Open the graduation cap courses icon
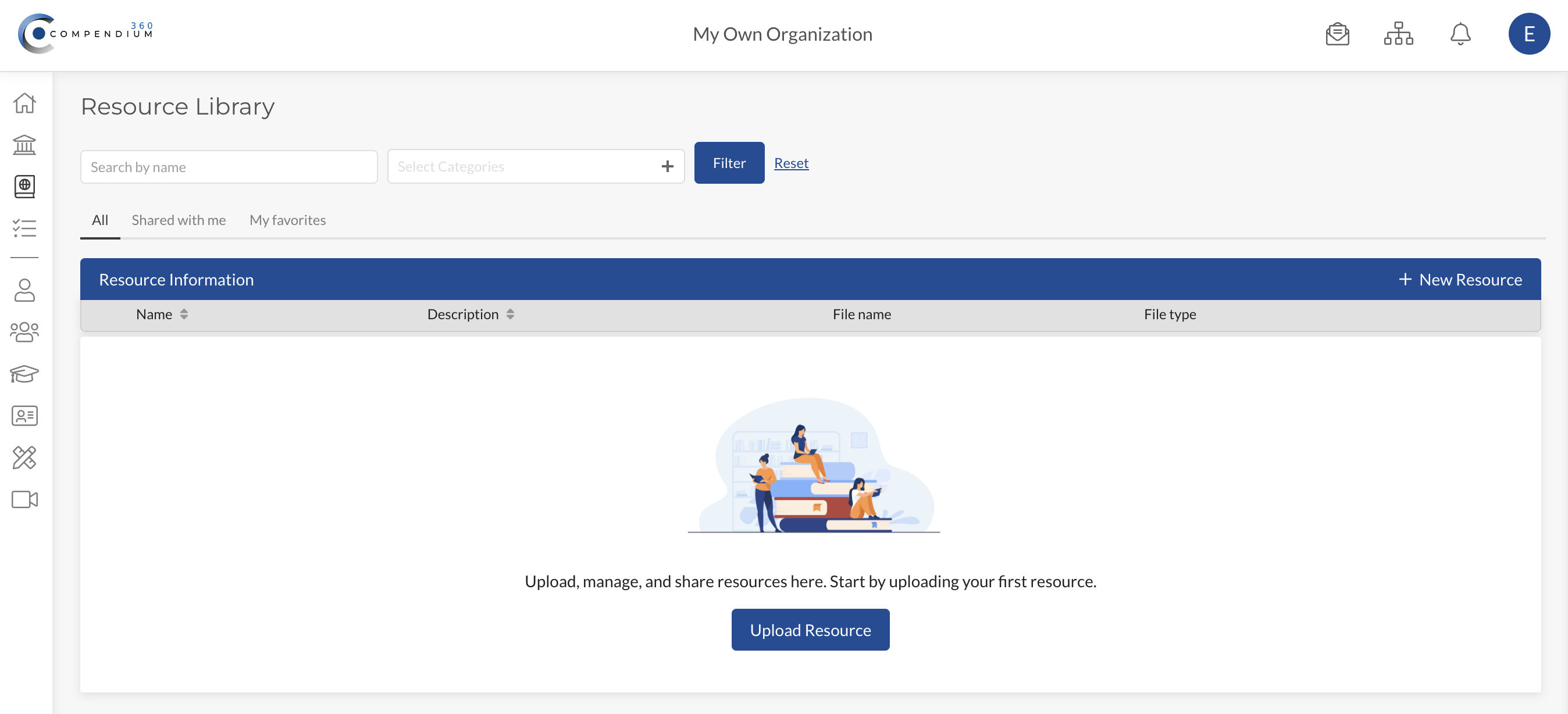 [24, 374]
